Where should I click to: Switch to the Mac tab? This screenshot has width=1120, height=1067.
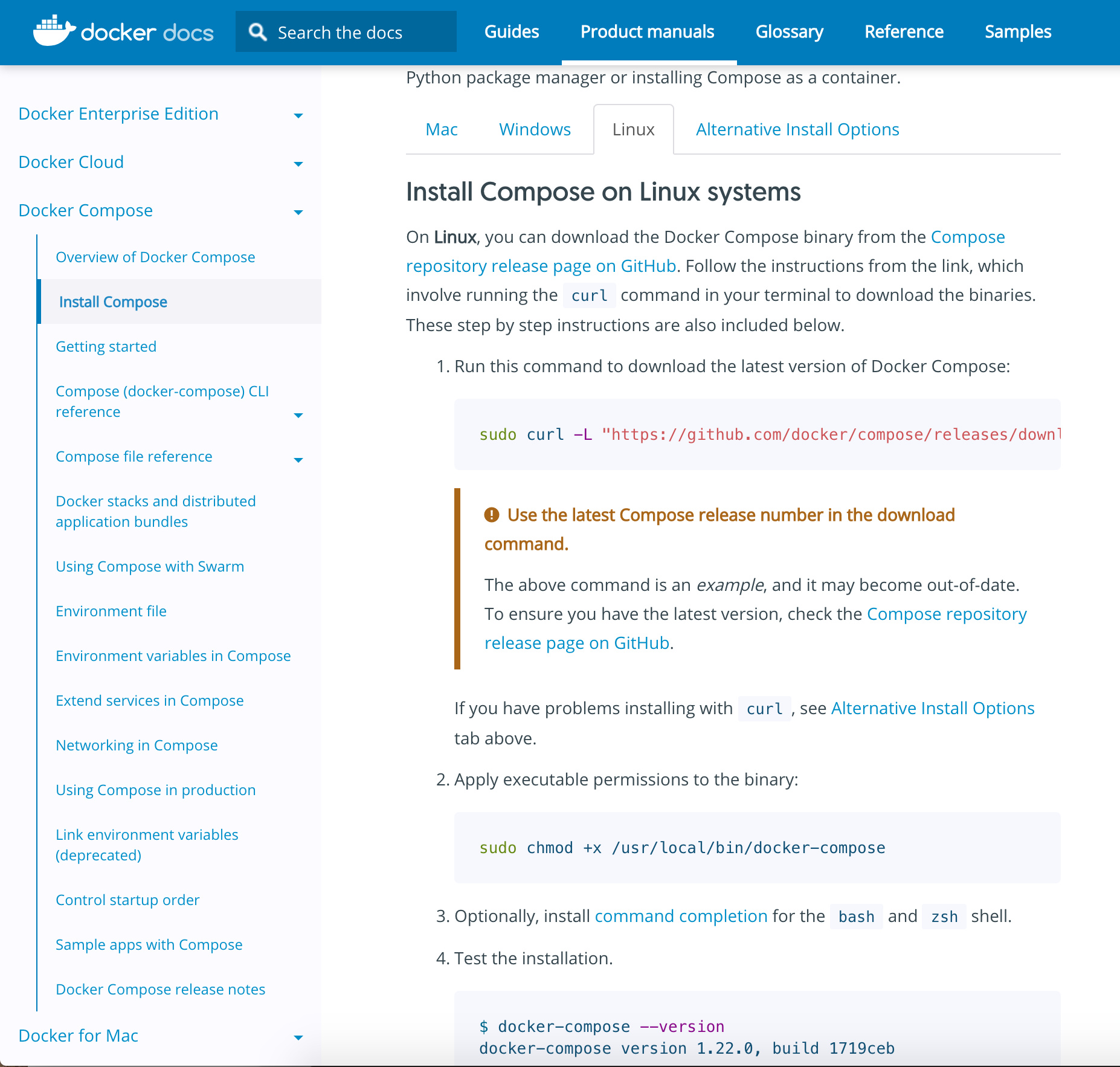click(x=442, y=129)
